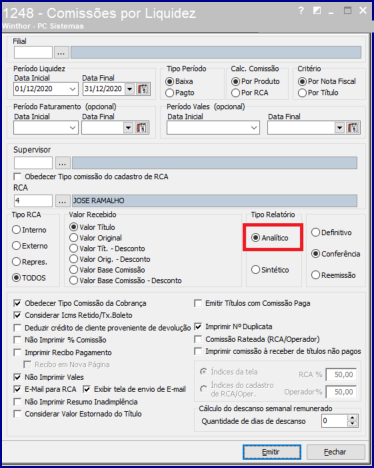Decrease Quantidade de dias de descanso
This screenshot has height=468, width=374.
pos(353,424)
